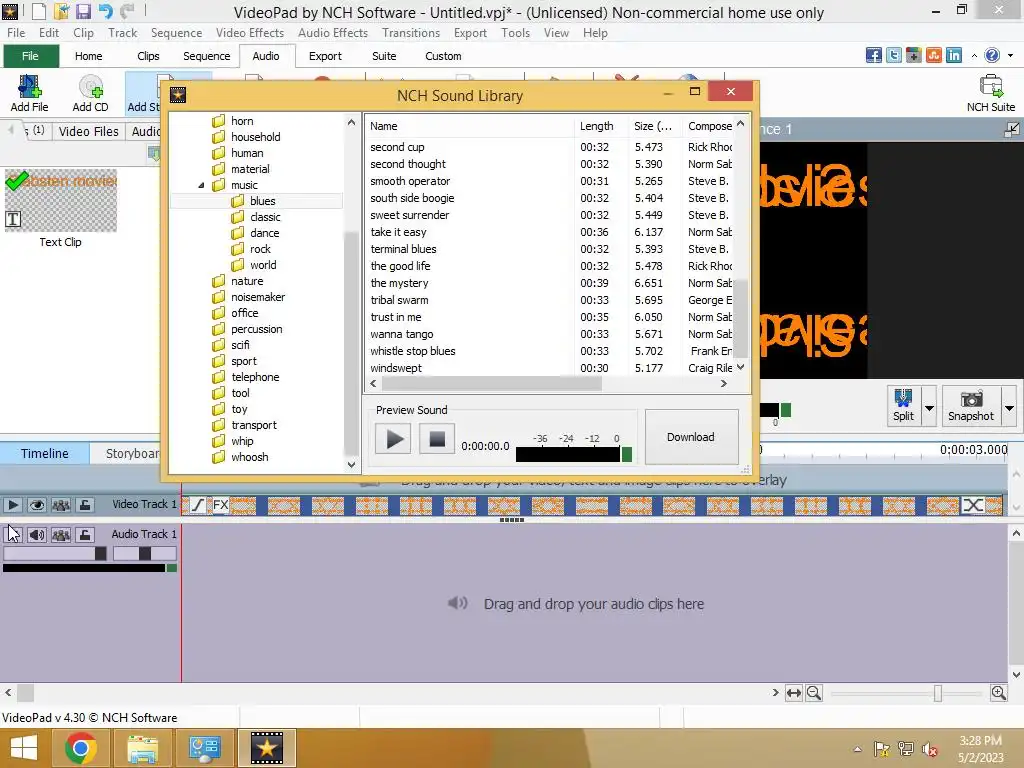Viewport: 1024px width, 768px height.
Task: Select the percussion folder
Action: (257, 329)
